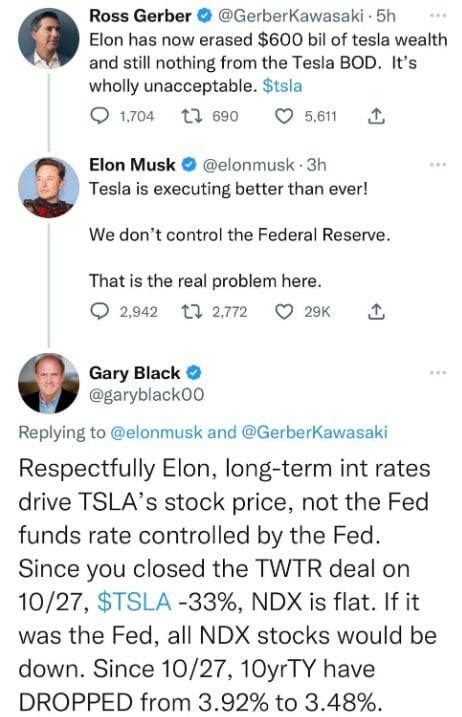Click the $TSLA cashtag in Gary Black's reply
Image resolution: width=462 pixels, height=717 pixels.
[134, 601]
